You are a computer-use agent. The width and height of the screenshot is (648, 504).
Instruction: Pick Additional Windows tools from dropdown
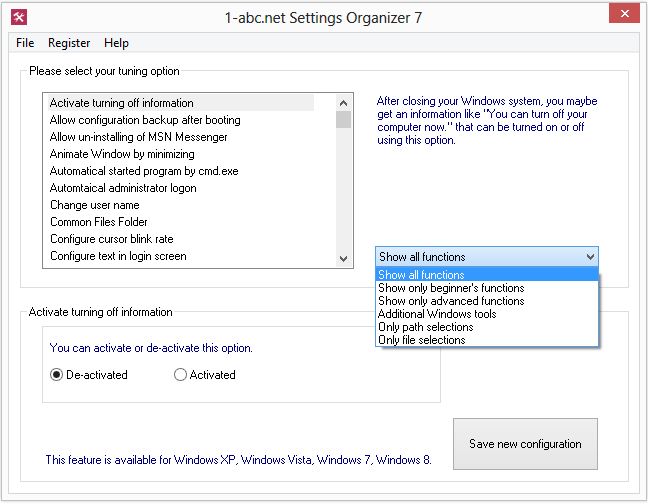tap(436, 314)
